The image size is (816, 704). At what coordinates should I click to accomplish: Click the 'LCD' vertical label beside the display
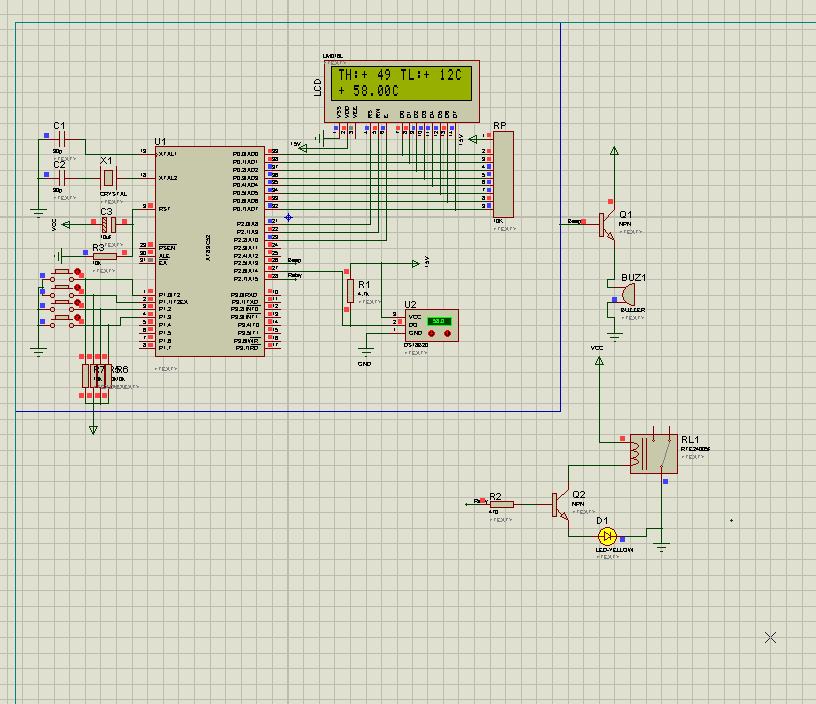[x=317, y=87]
